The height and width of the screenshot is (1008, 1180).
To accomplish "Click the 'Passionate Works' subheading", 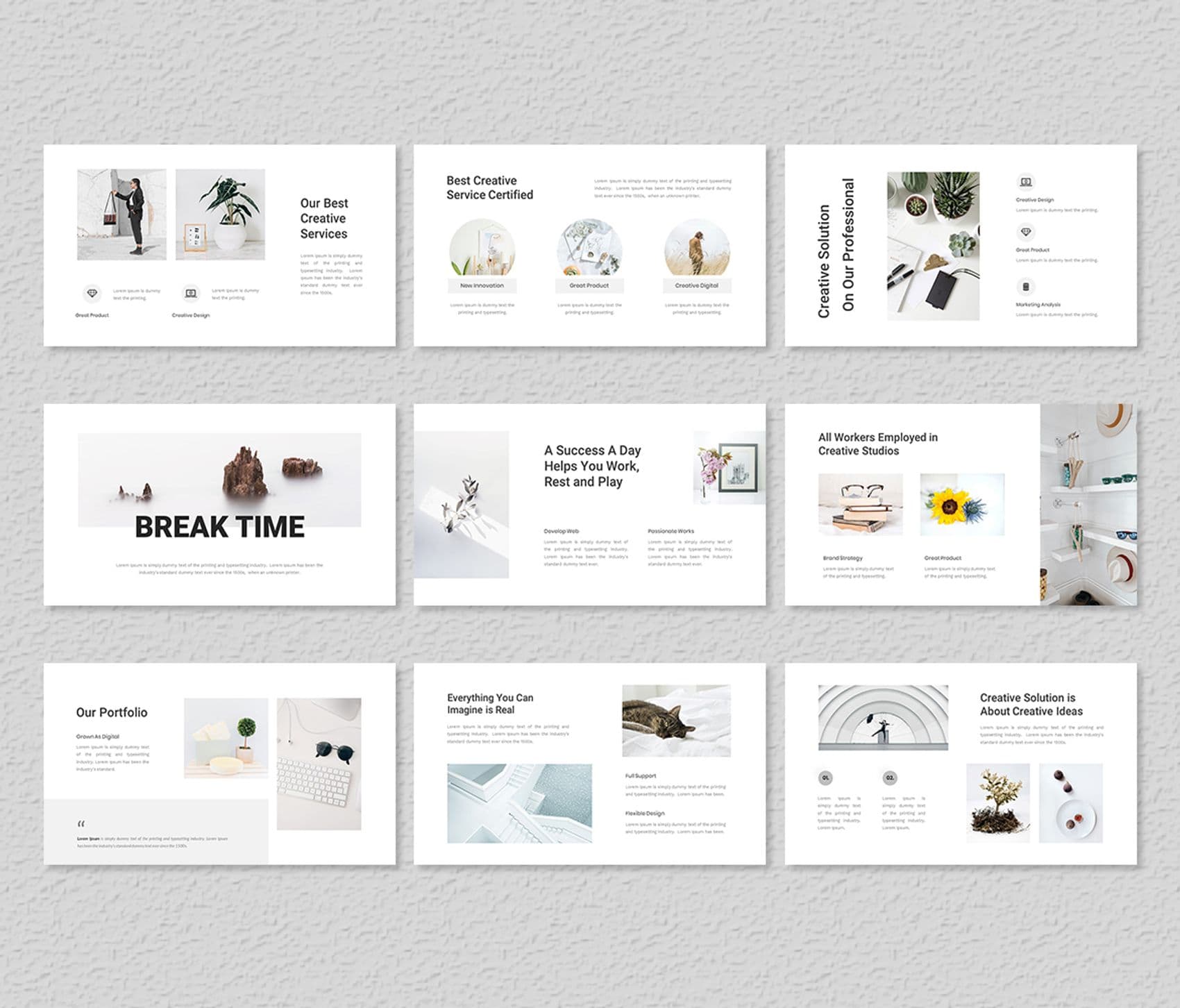I will pos(671,531).
